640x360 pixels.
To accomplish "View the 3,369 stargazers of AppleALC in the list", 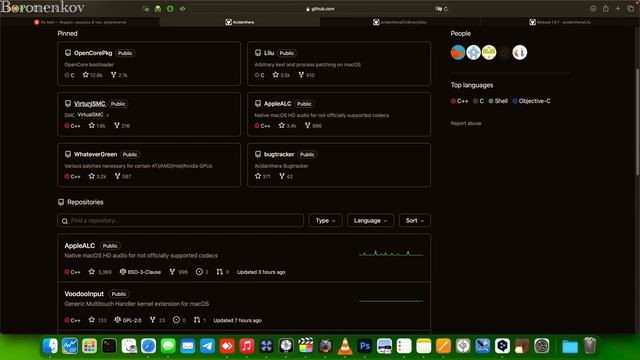I will [100, 272].
